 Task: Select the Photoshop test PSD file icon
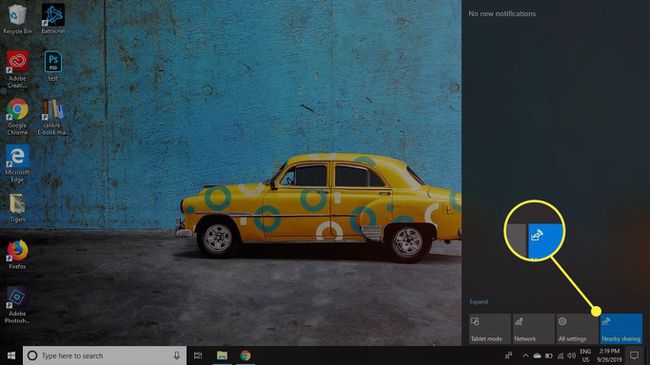coord(53,66)
